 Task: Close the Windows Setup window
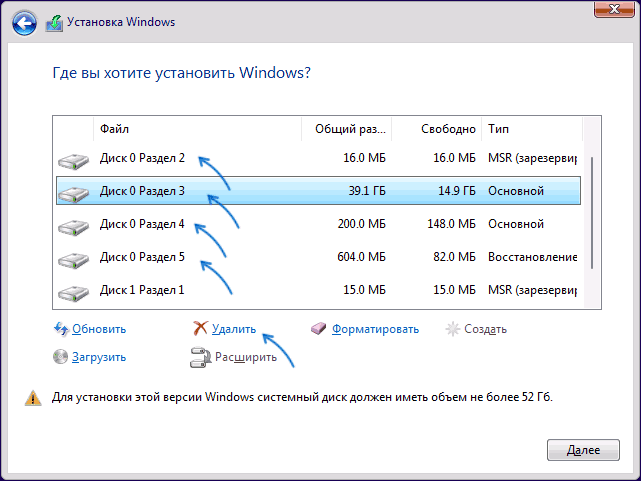coord(614,9)
